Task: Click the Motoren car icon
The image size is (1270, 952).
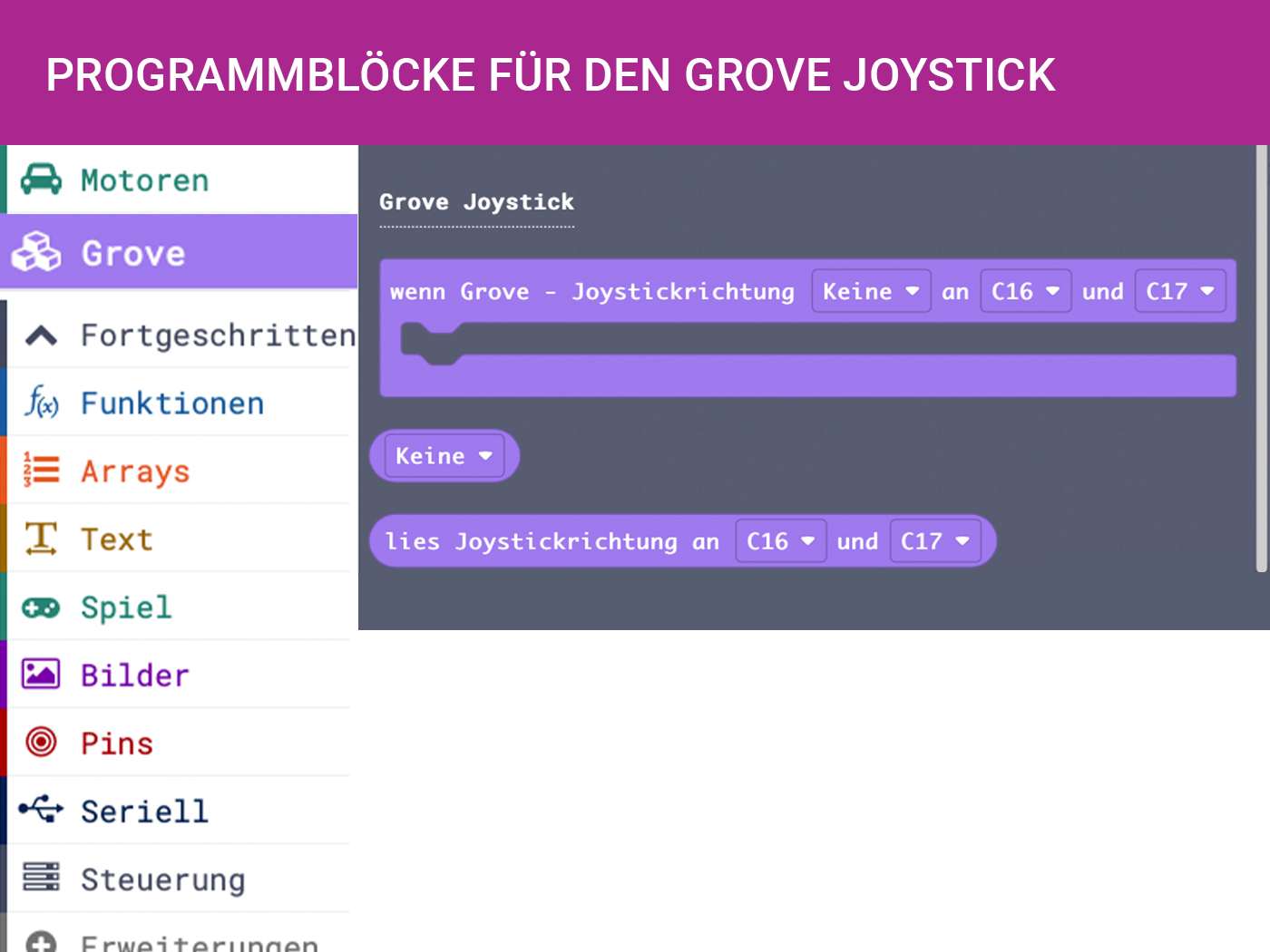Action: pos(41,180)
